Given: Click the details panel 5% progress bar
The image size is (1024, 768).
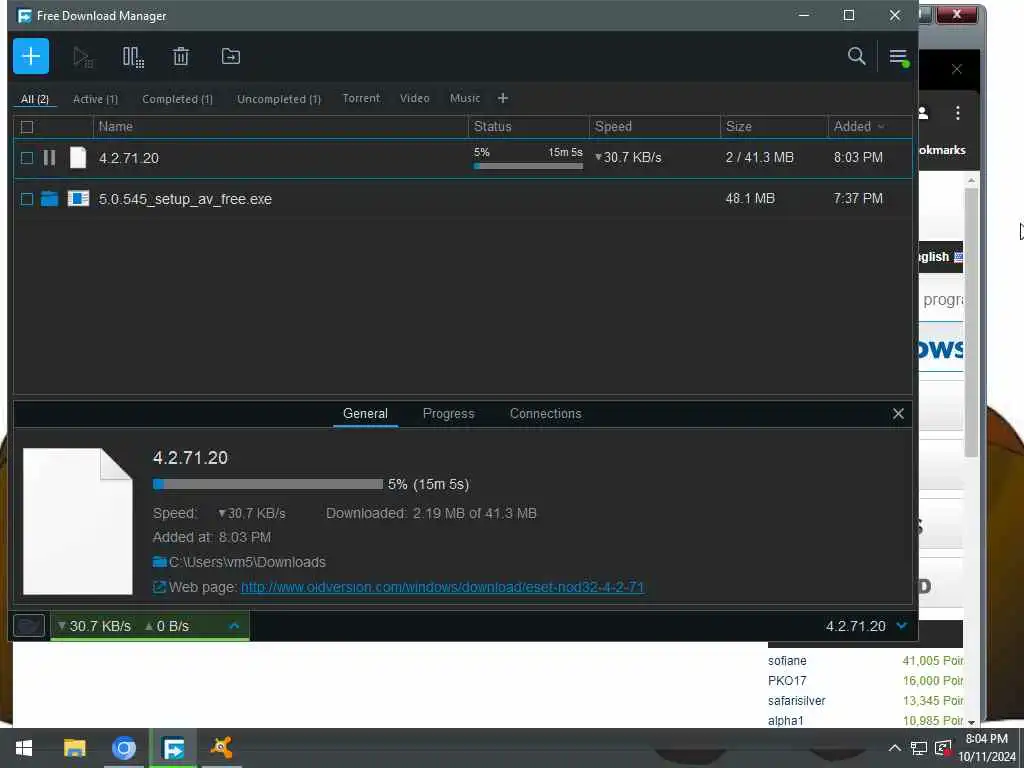Looking at the screenshot, I should pyautogui.click(x=268, y=484).
